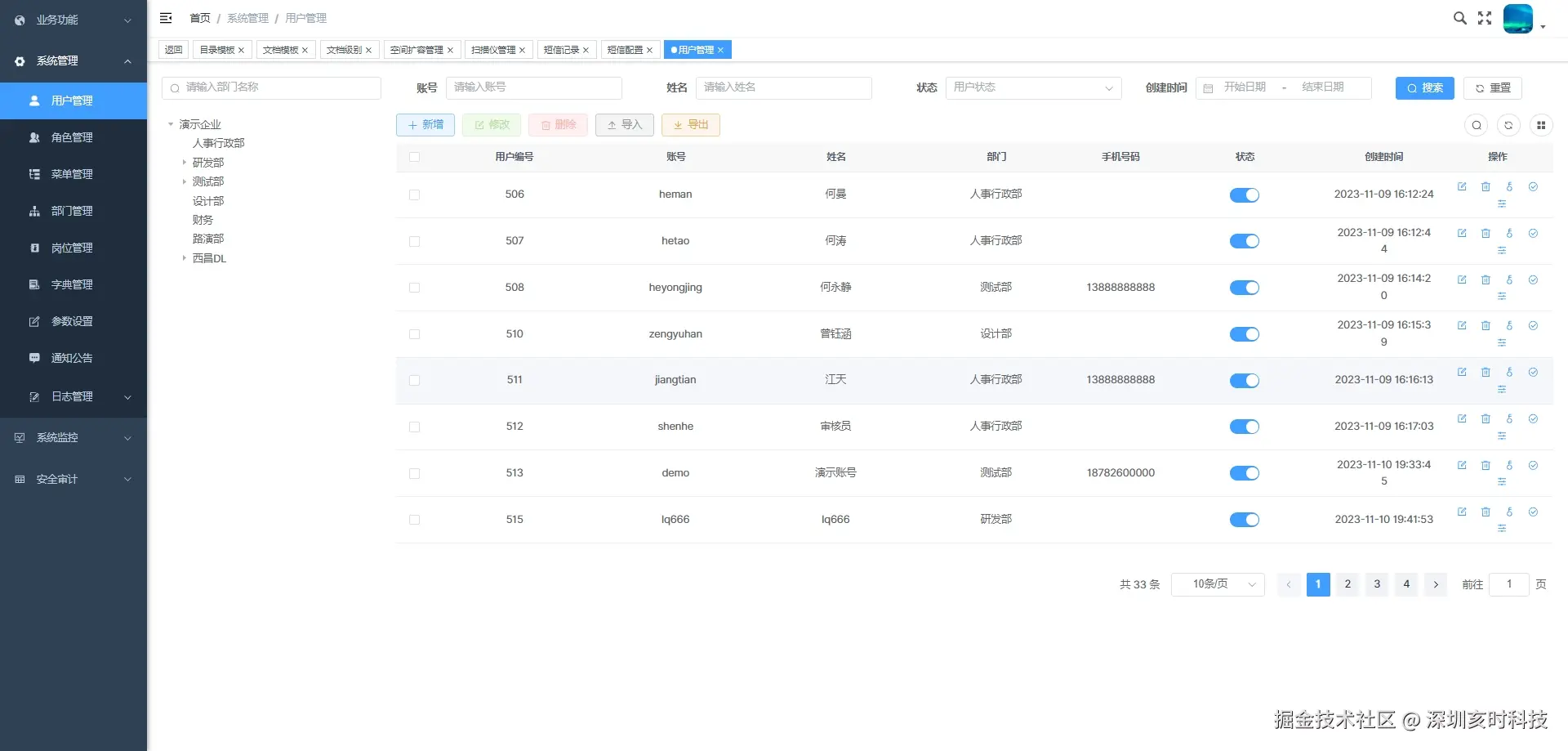
Task: Expand the 日志管理 submenu
Action: click(x=73, y=396)
